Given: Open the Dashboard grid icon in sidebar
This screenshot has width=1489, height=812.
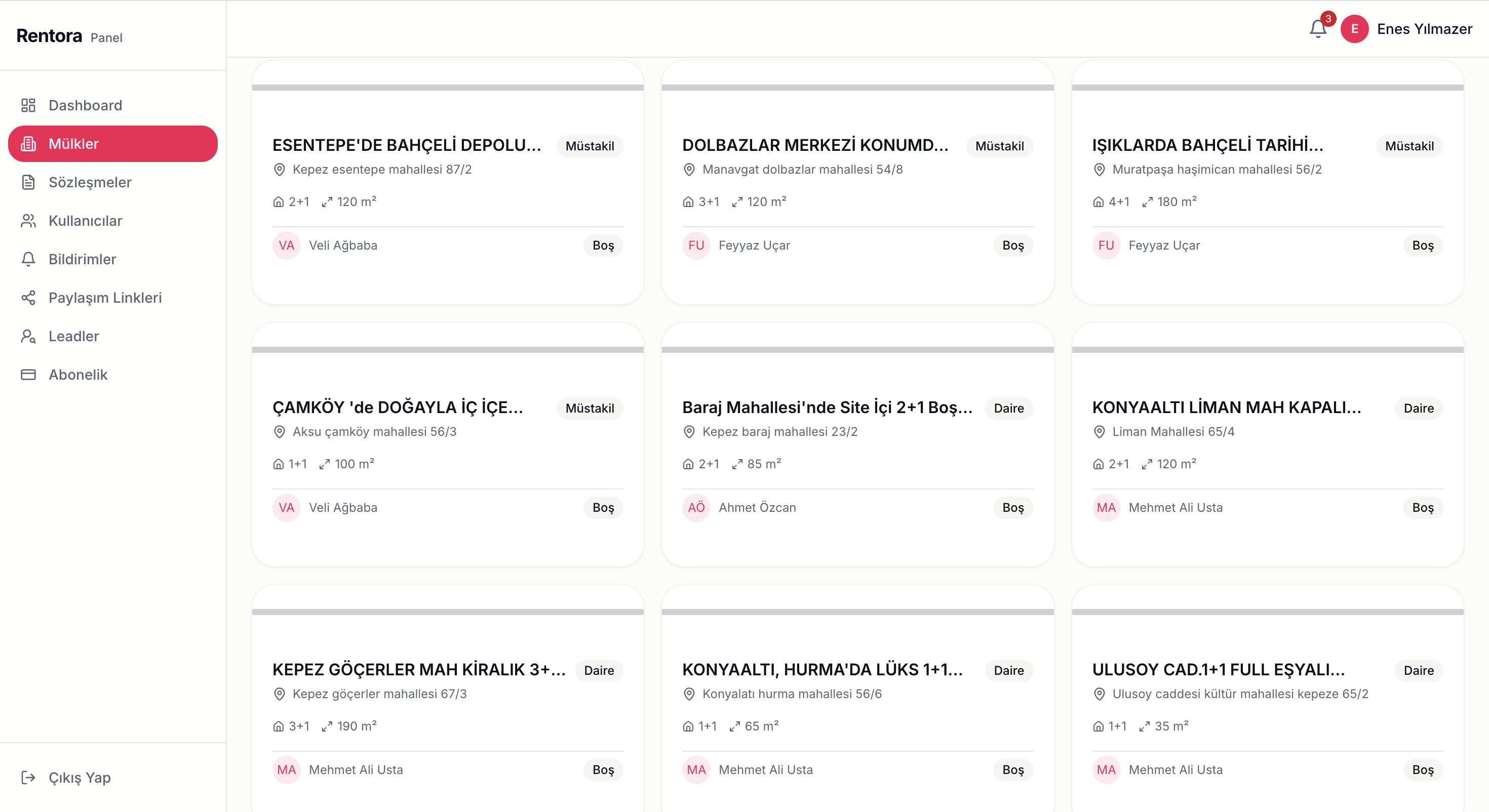Looking at the screenshot, I should (x=28, y=105).
